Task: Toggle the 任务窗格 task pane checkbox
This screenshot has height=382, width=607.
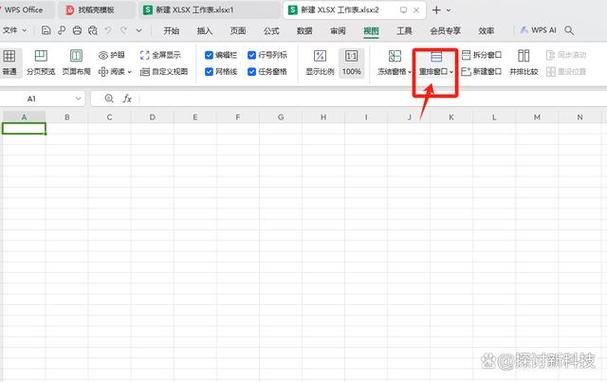Action: tap(252, 72)
